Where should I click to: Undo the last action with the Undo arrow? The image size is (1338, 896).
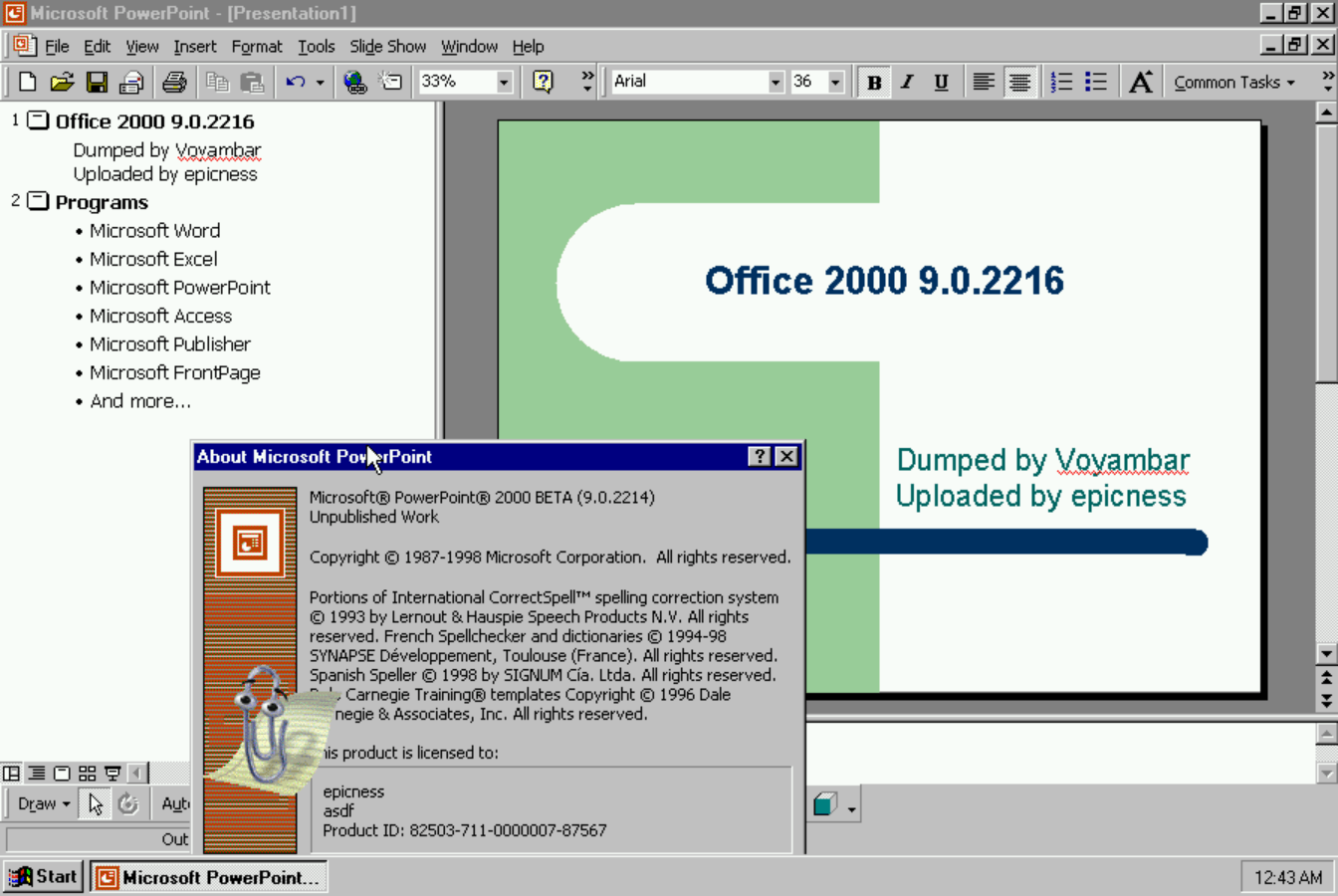[296, 82]
